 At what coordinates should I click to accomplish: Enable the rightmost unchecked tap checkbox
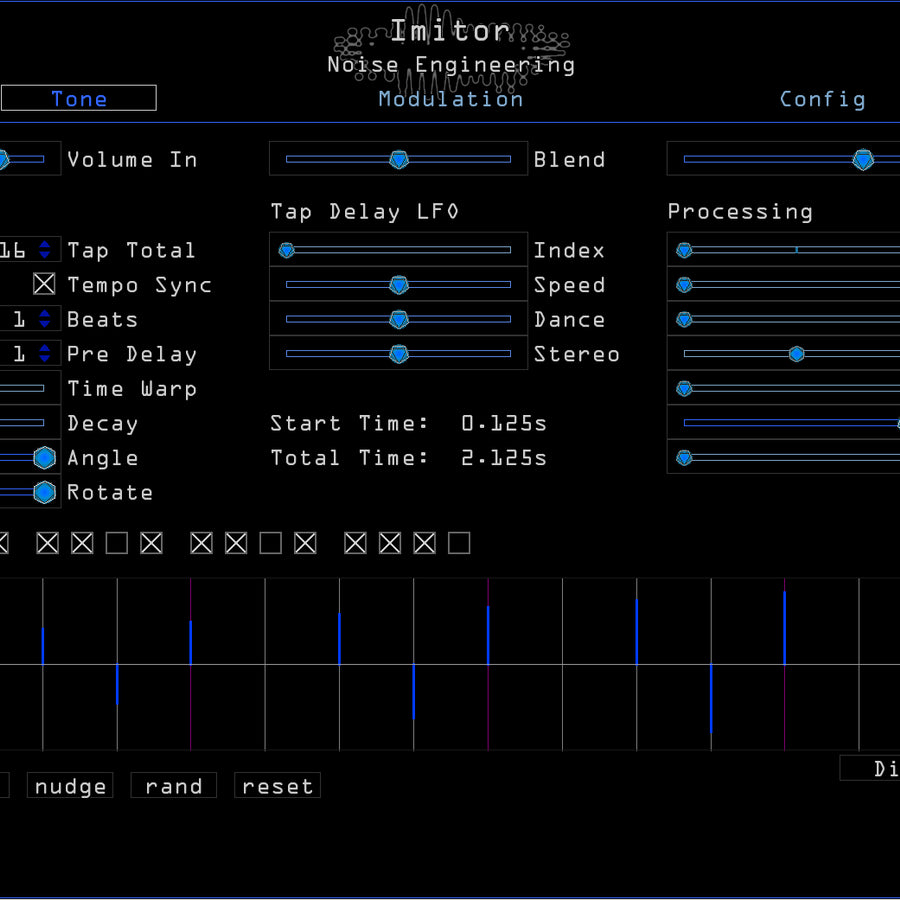[x=459, y=543]
